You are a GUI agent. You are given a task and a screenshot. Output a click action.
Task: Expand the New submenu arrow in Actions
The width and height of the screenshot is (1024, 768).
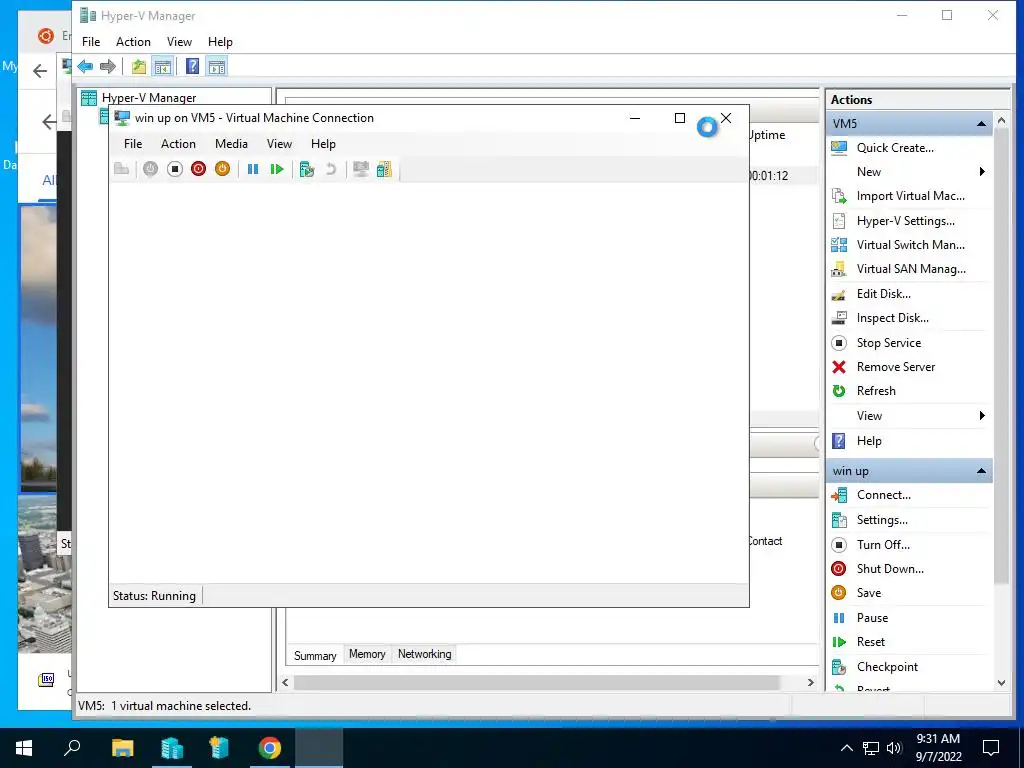click(982, 172)
